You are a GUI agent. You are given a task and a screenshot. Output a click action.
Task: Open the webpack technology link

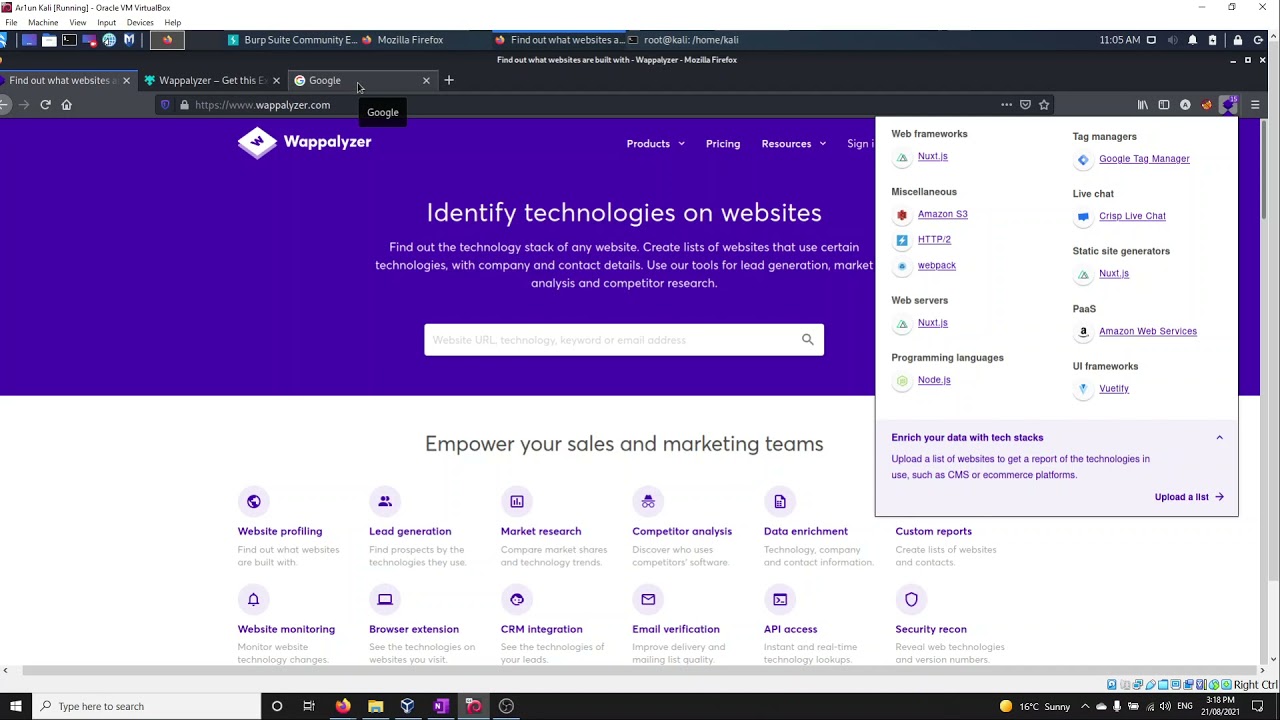click(x=936, y=265)
